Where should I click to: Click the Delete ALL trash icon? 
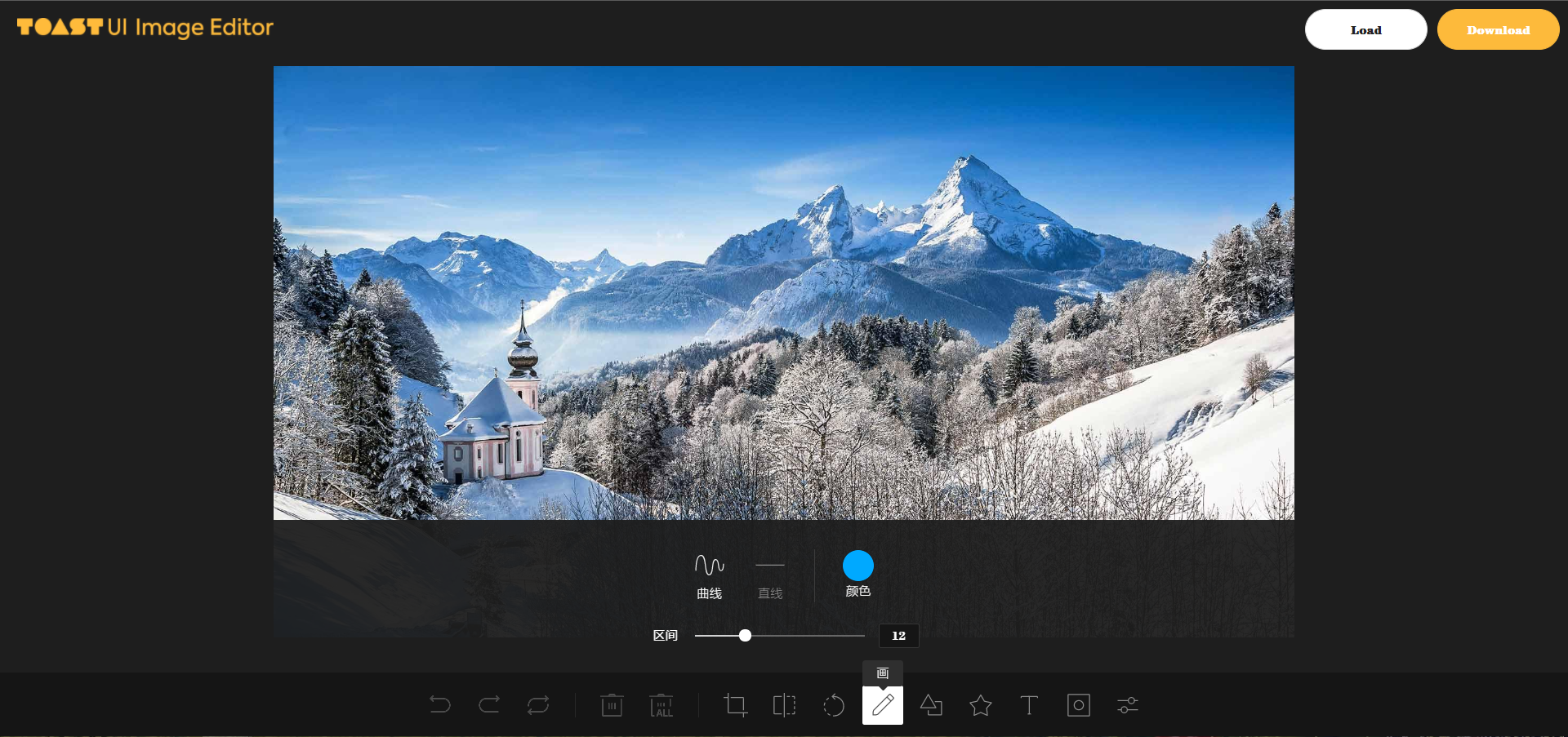661,705
